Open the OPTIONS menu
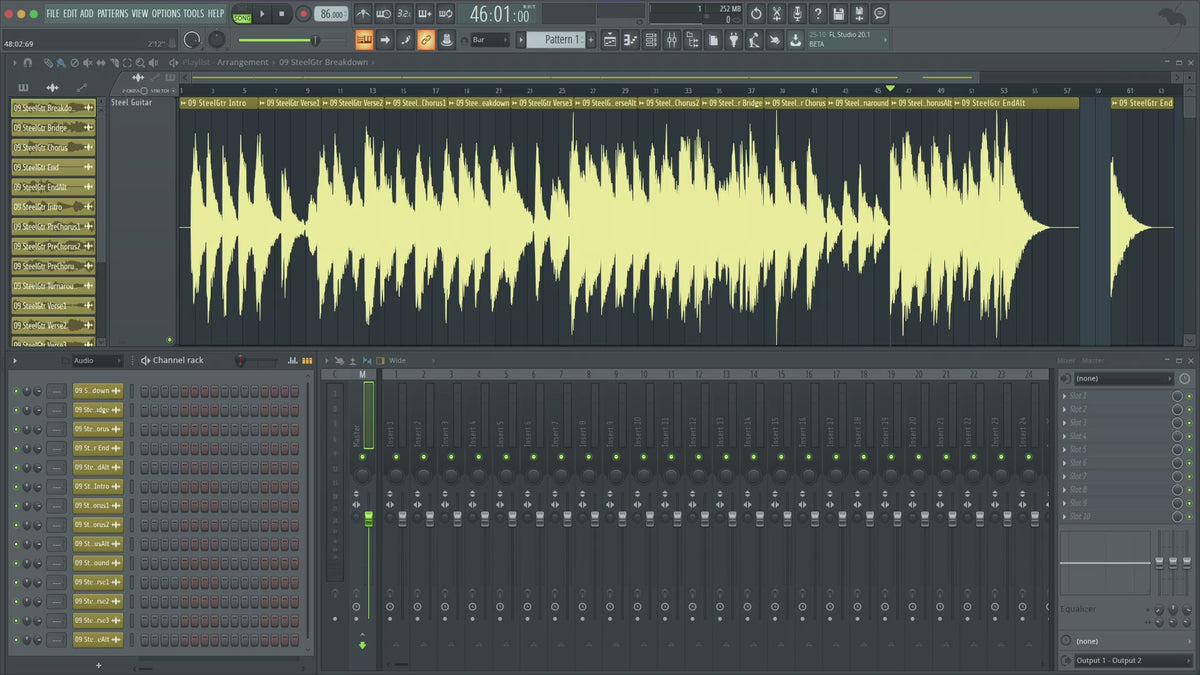Screen dimensions: 1200x675 coord(166,13)
